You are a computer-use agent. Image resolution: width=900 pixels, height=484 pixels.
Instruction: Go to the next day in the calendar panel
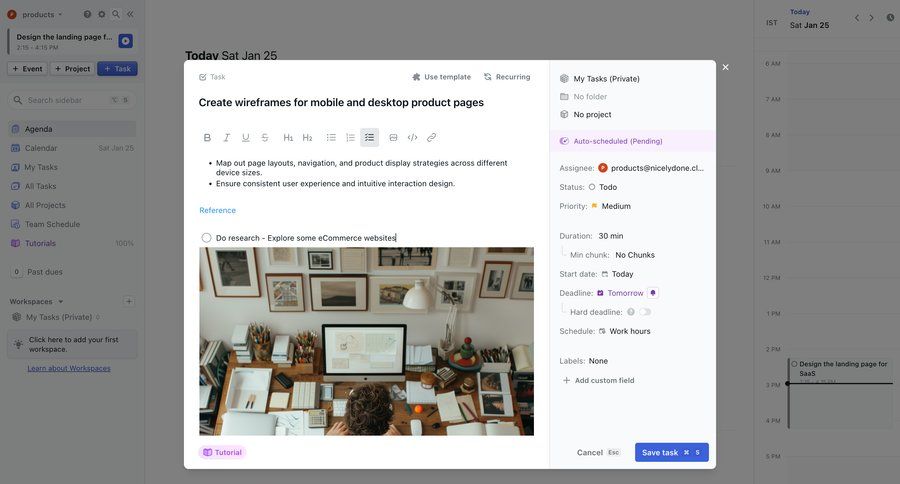click(x=871, y=18)
